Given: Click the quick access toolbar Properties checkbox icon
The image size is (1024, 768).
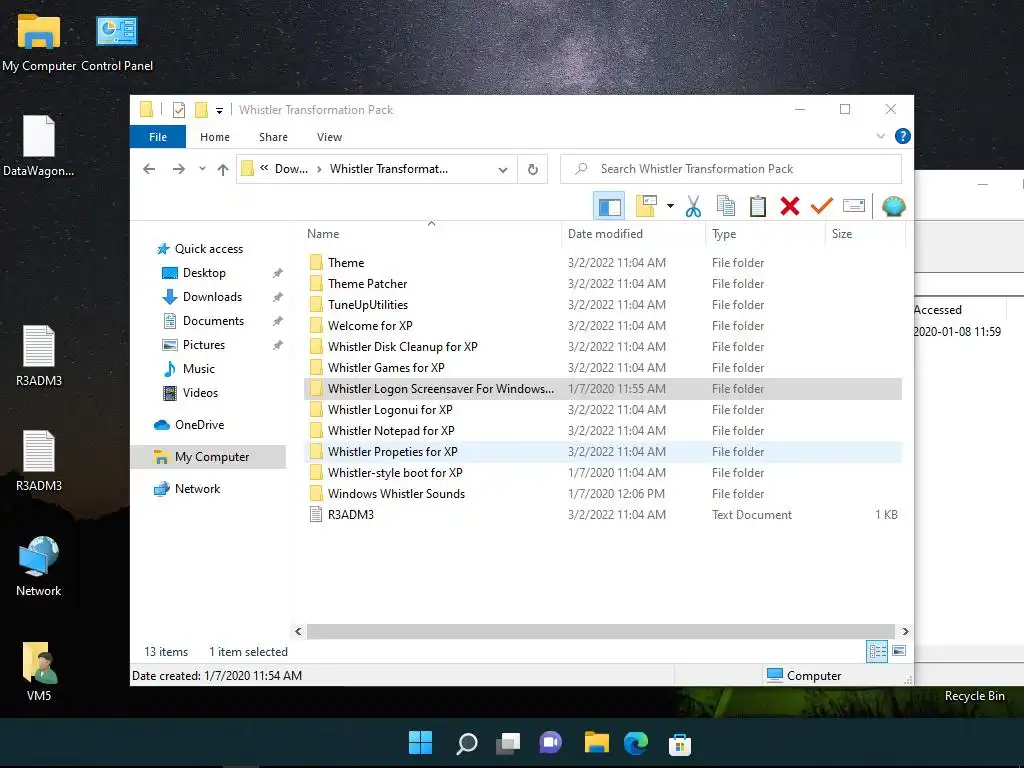Looking at the screenshot, I should point(178,110).
